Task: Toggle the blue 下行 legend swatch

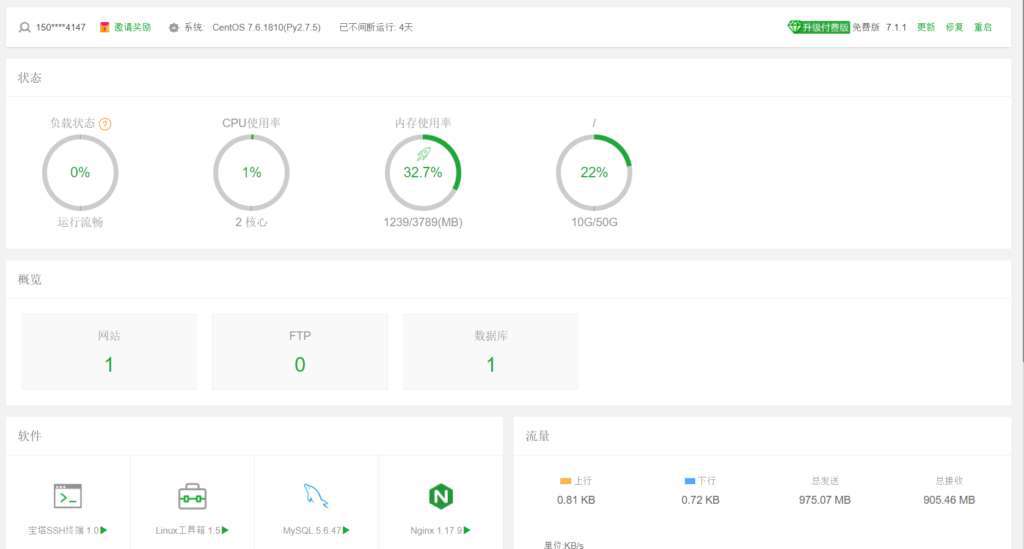Action: [x=689, y=481]
